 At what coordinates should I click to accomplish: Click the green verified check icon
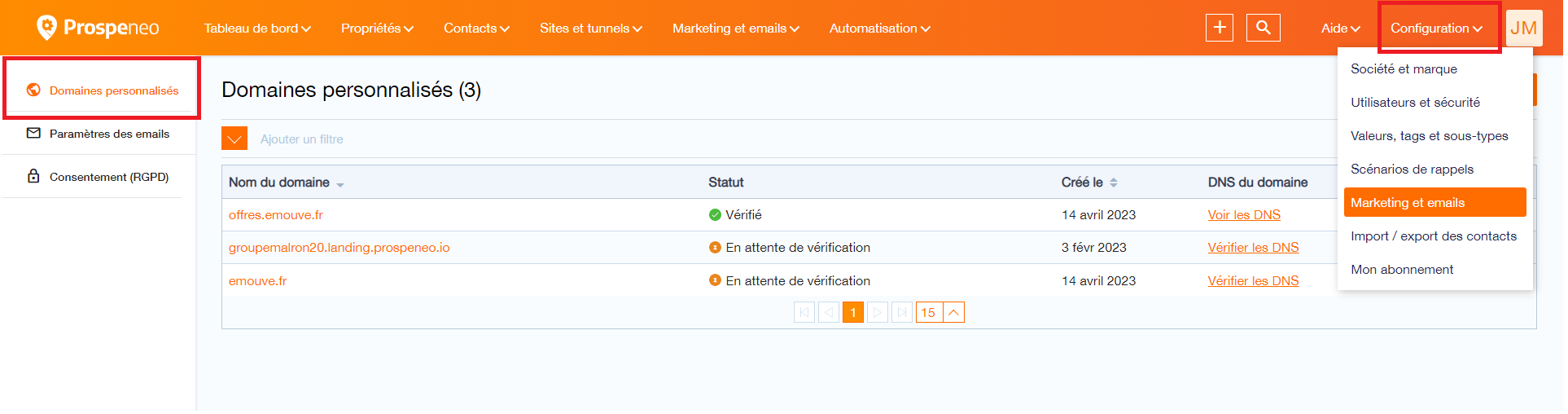pyautogui.click(x=715, y=215)
